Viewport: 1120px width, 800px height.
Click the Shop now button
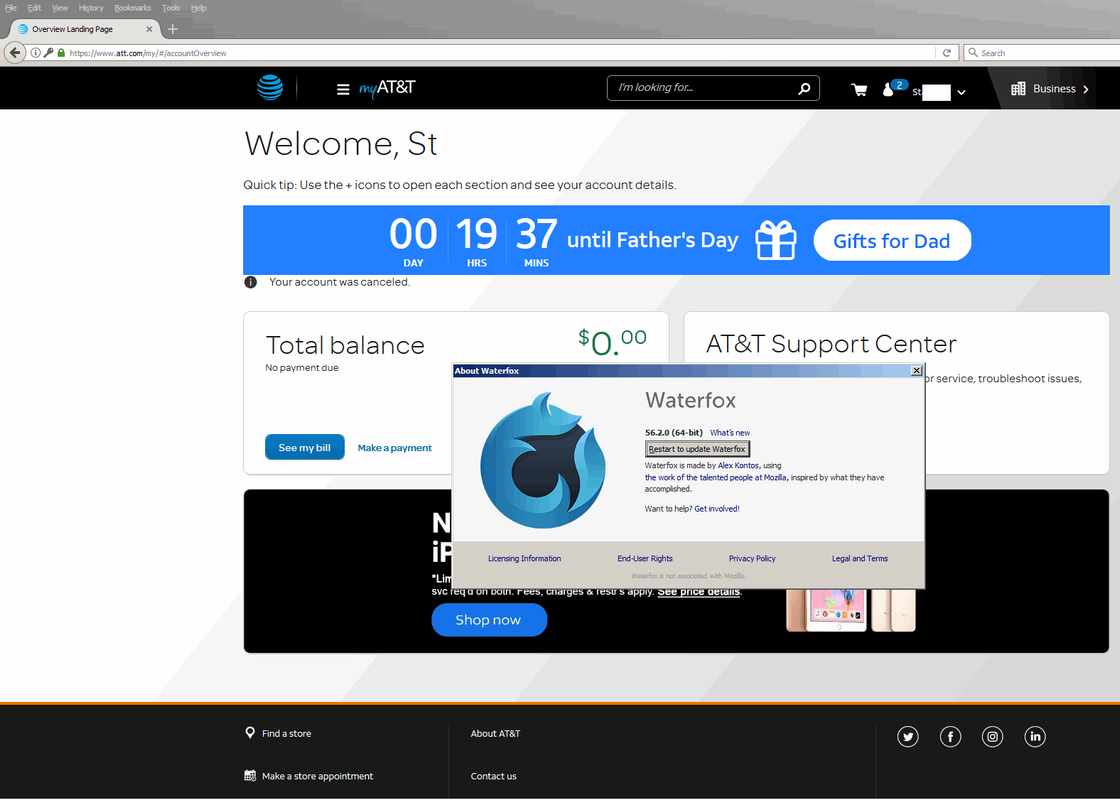[x=489, y=620]
